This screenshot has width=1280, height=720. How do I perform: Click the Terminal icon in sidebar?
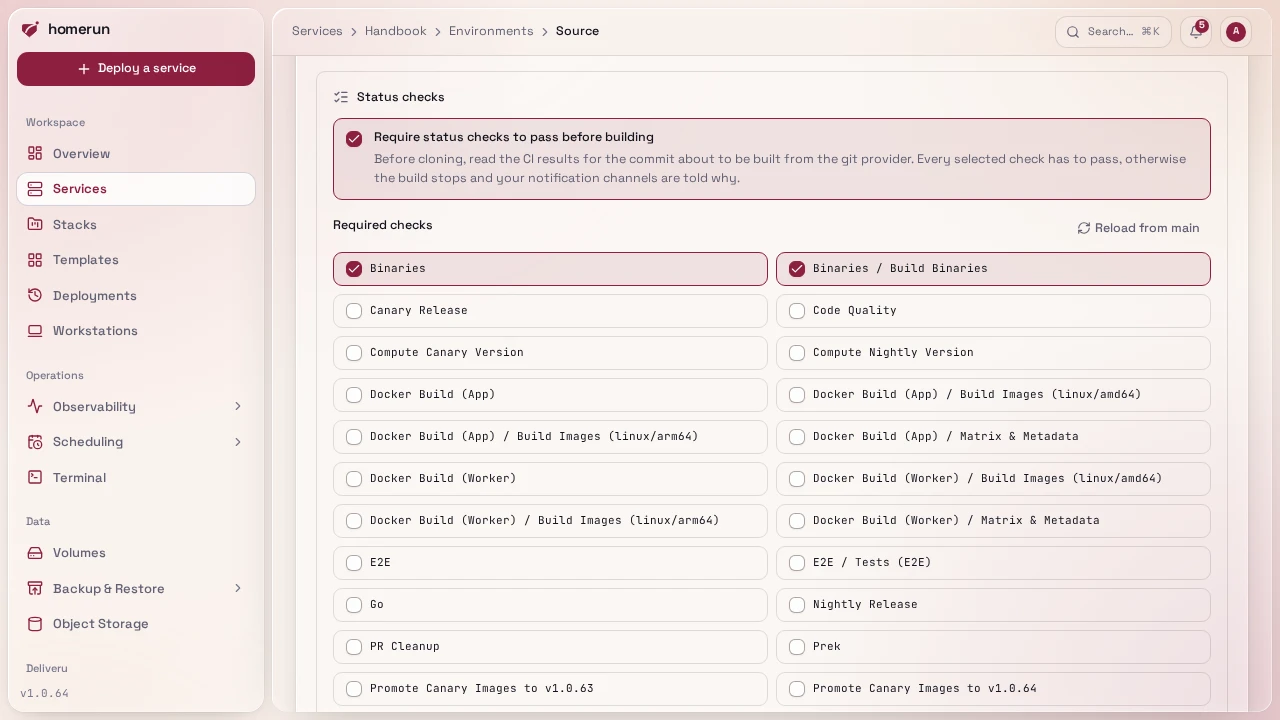(x=35, y=477)
